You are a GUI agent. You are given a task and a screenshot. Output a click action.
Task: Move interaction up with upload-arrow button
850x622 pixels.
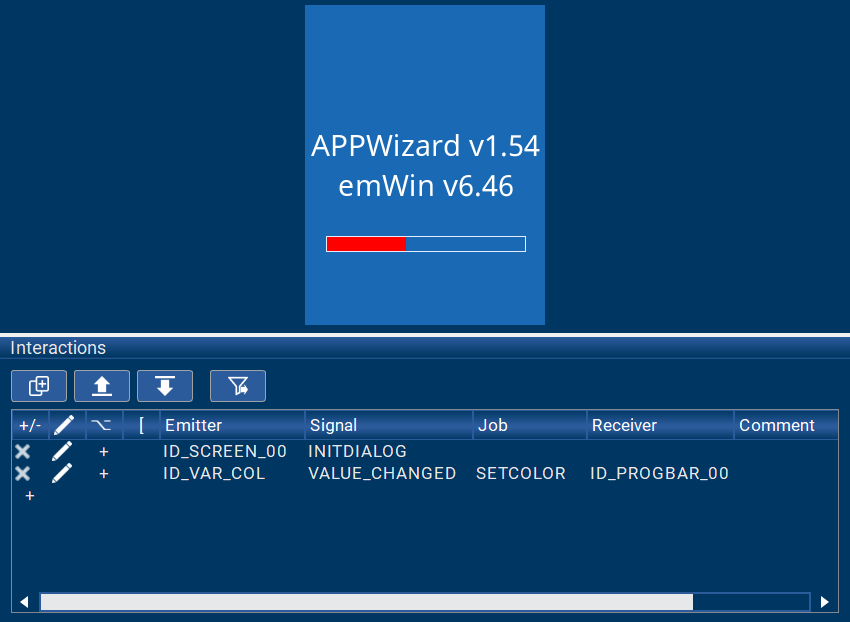[x=102, y=386]
